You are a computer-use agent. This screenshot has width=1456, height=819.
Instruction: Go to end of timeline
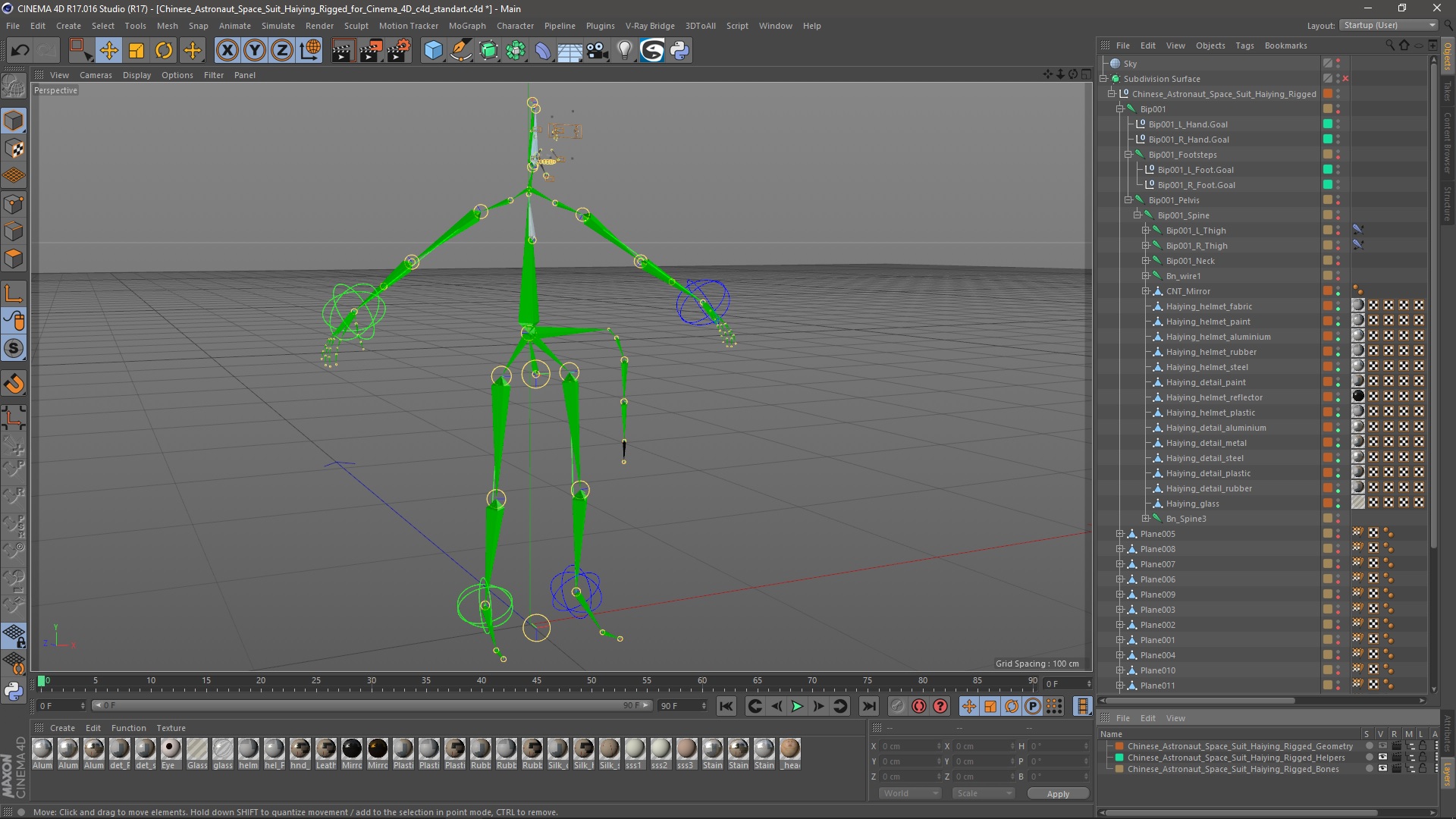pyautogui.click(x=869, y=706)
